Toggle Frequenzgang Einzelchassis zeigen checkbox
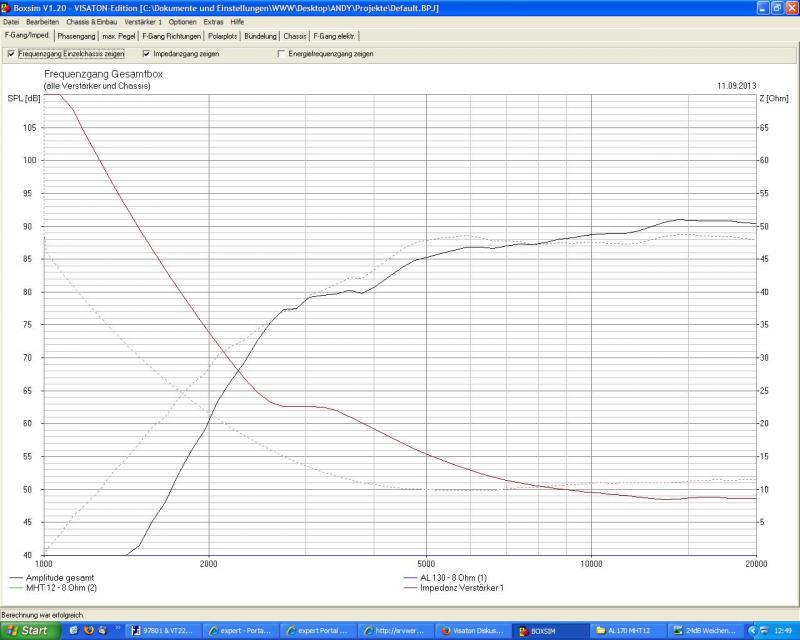 pos(12,54)
